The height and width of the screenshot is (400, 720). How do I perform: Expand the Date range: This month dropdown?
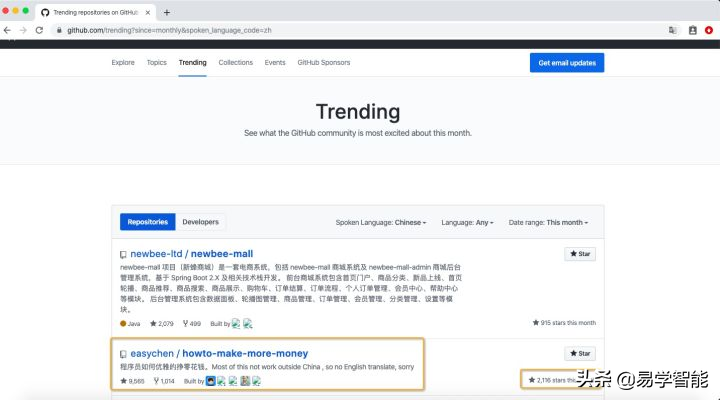click(x=548, y=222)
